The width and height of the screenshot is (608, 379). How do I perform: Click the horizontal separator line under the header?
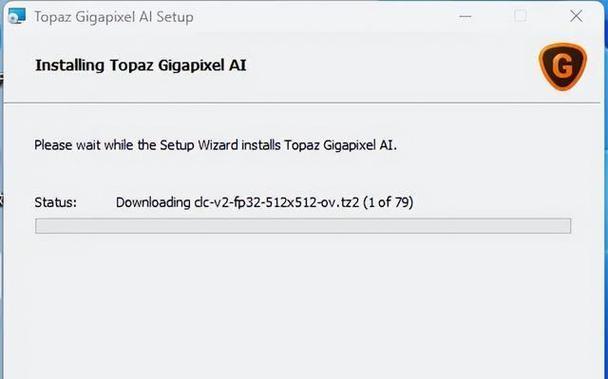click(302, 103)
